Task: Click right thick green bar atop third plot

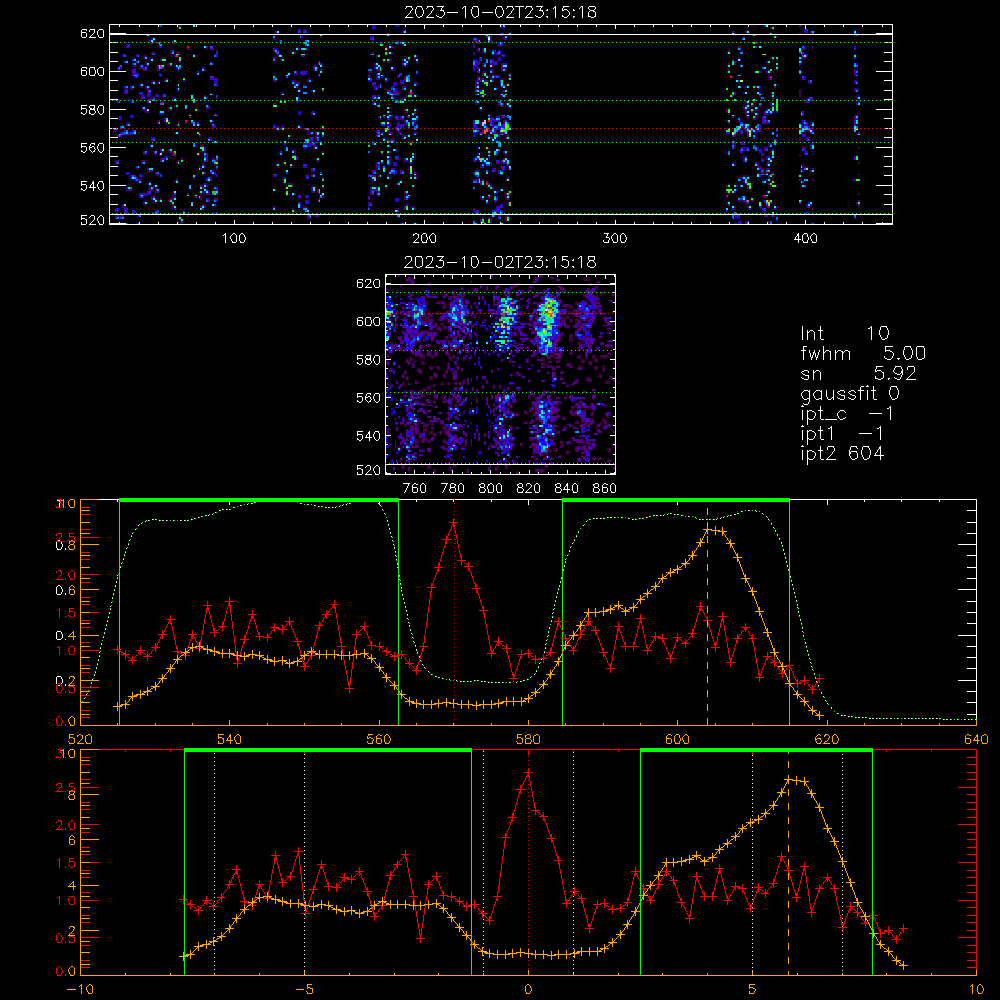Action: [676, 500]
